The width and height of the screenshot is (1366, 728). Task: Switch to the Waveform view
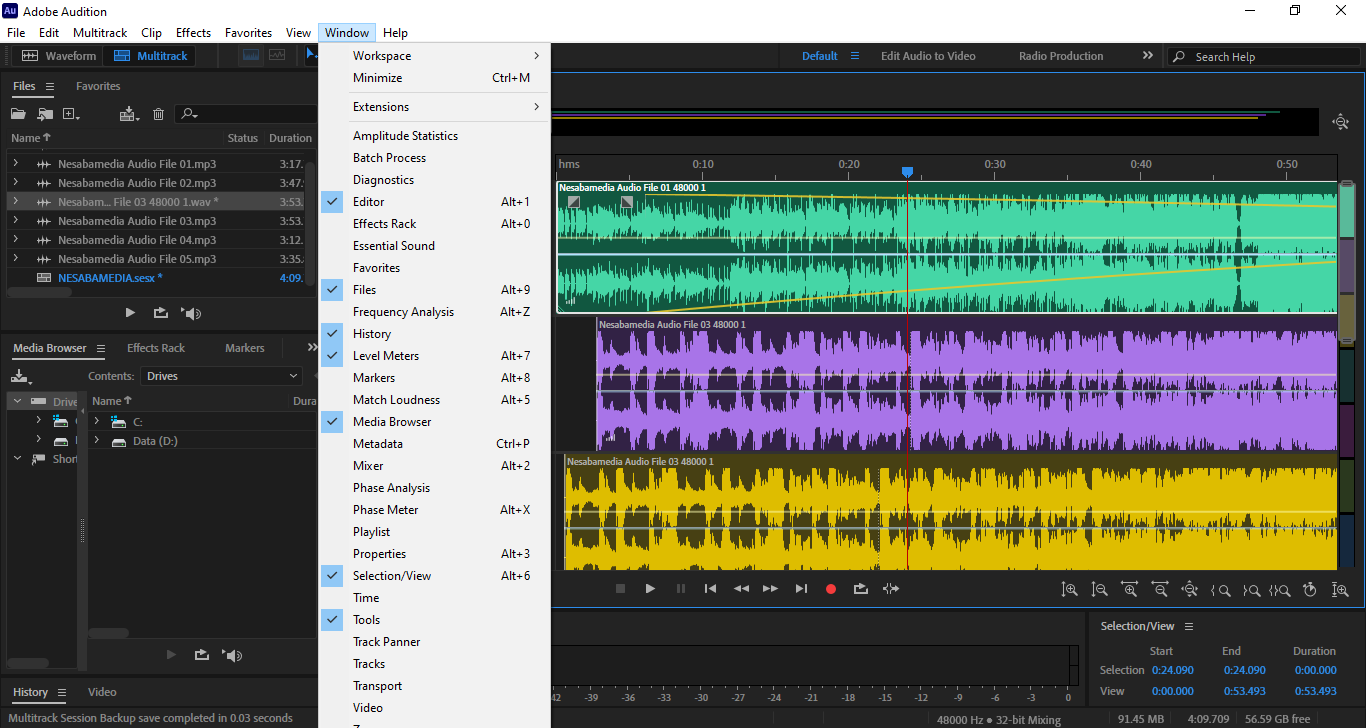click(59, 56)
